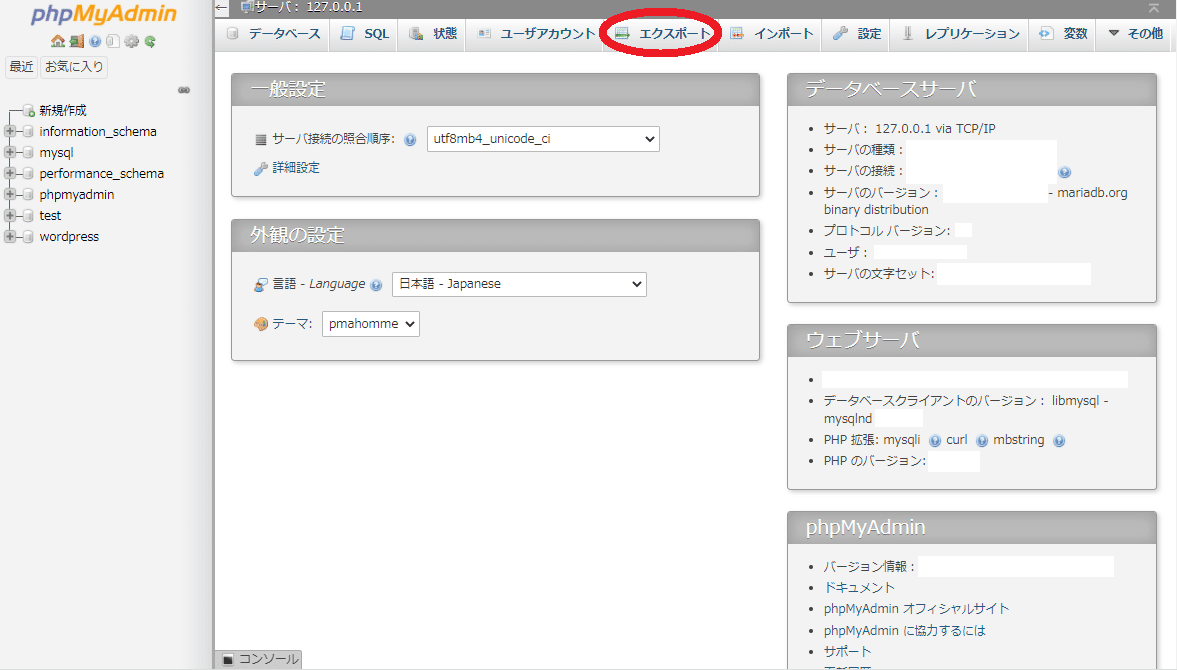1177x670 pixels.
Task: Click help icon beside サーバの接続
Action: [1064, 173]
